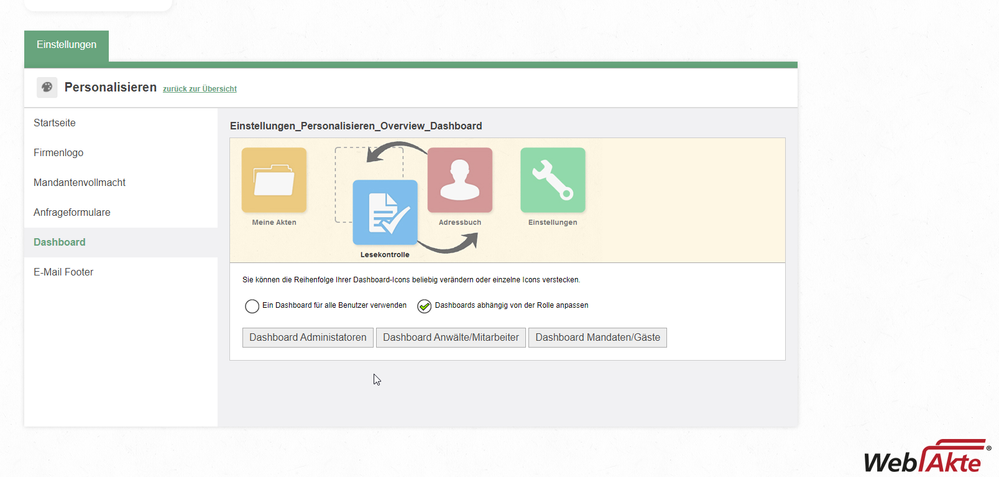Open Firmenlogo in the sidebar
Image resolution: width=999 pixels, height=477 pixels.
point(59,153)
